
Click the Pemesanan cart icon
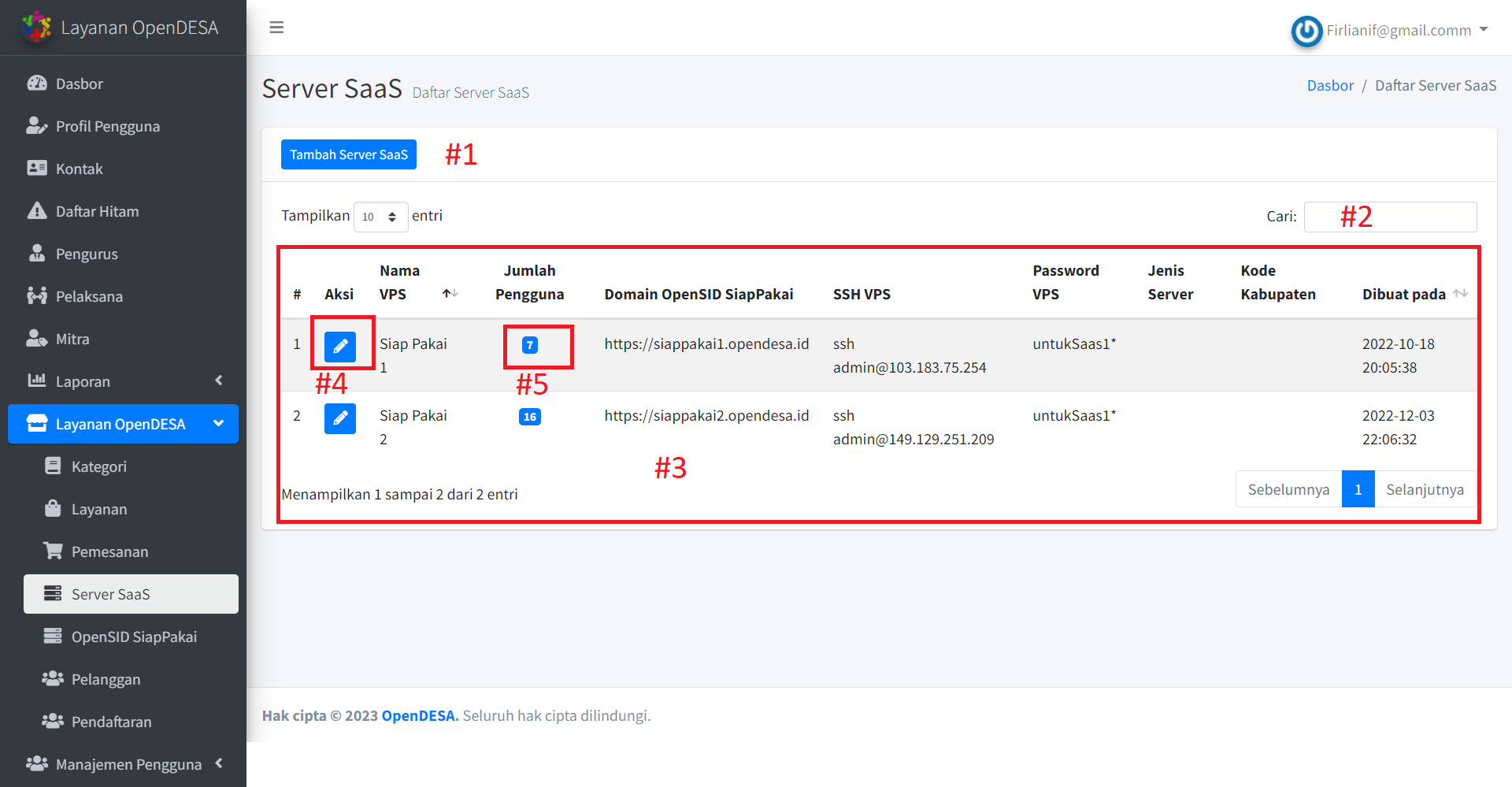pyautogui.click(x=53, y=551)
